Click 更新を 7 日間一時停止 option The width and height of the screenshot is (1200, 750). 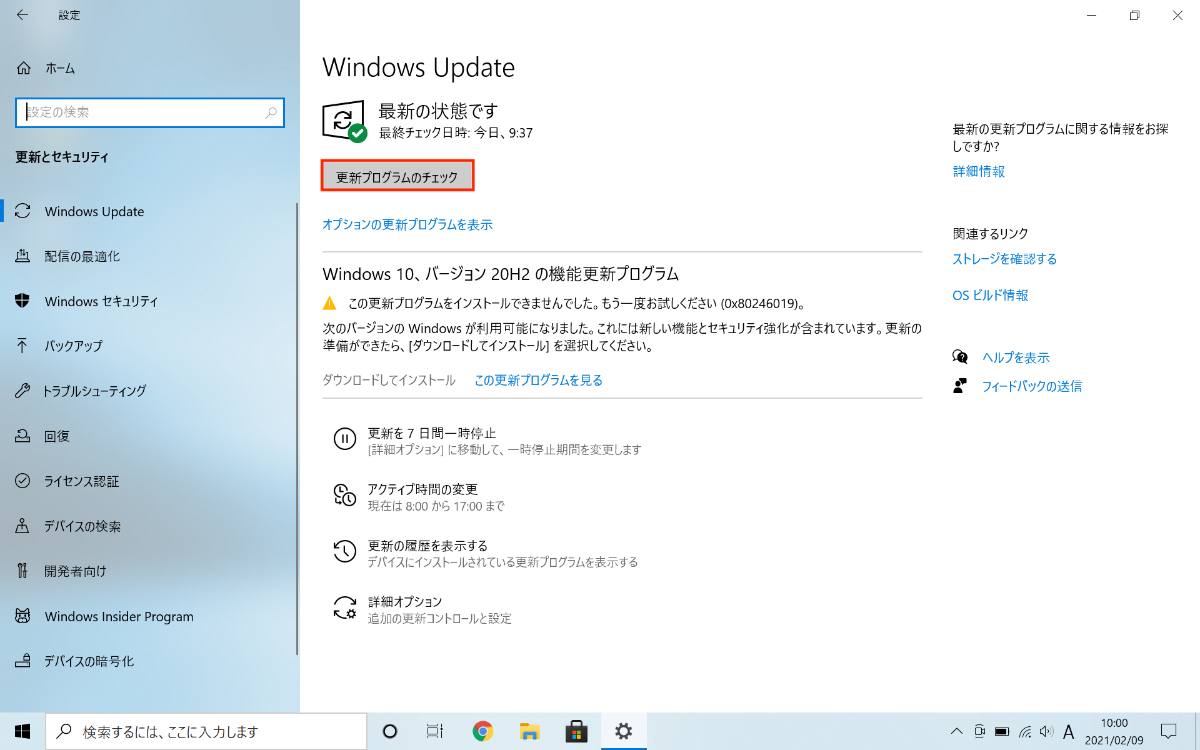tap(432, 433)
